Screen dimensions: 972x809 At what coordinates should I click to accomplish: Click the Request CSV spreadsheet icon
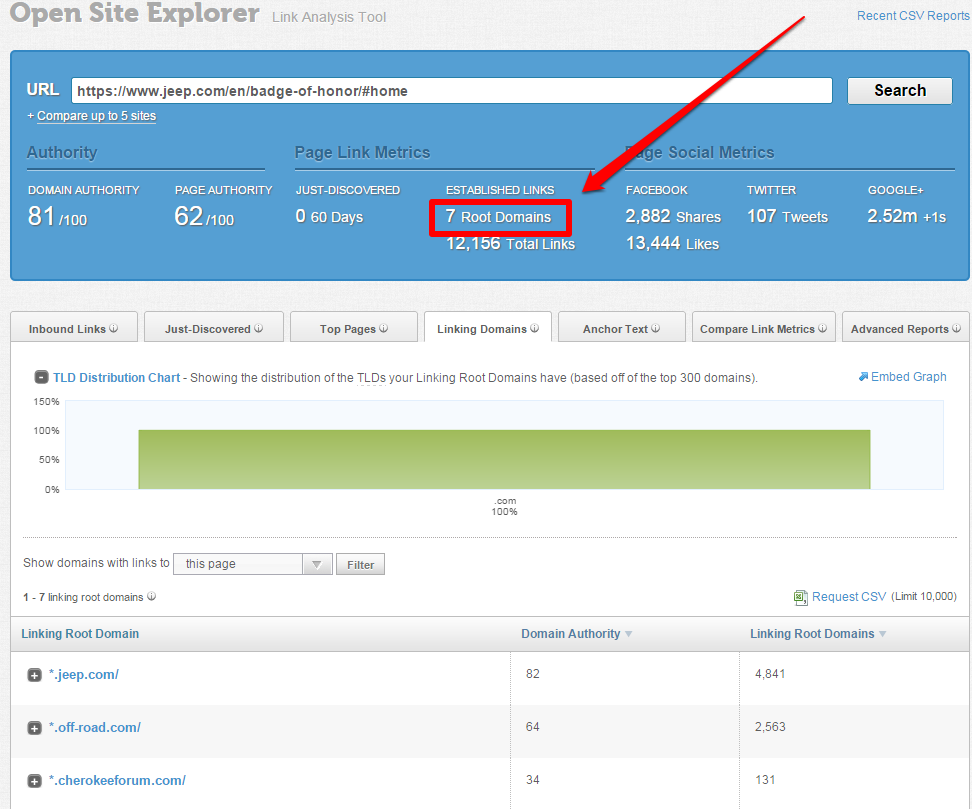click(800, 597)
